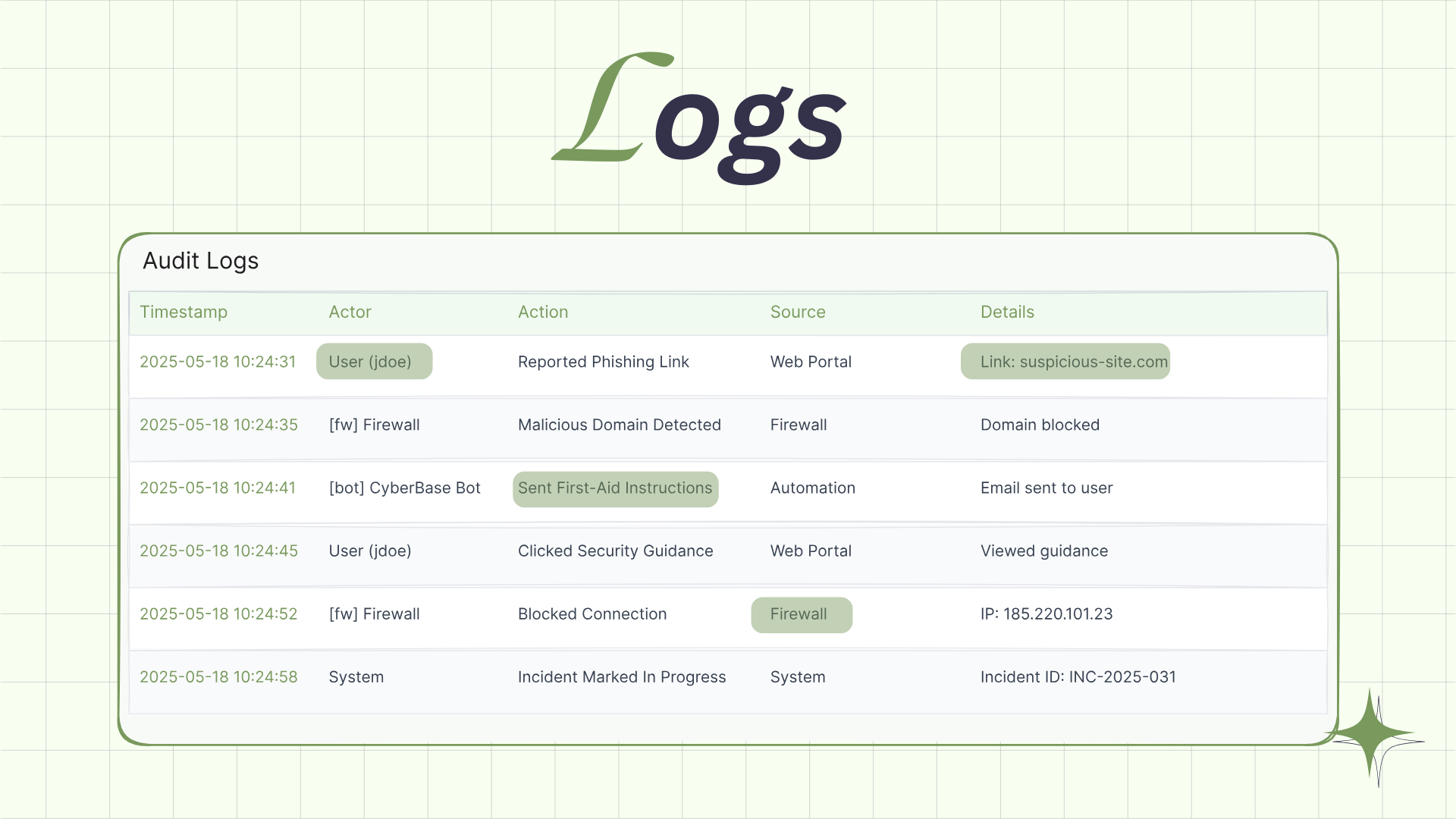Click the large Logs heading

coord(698,118)
